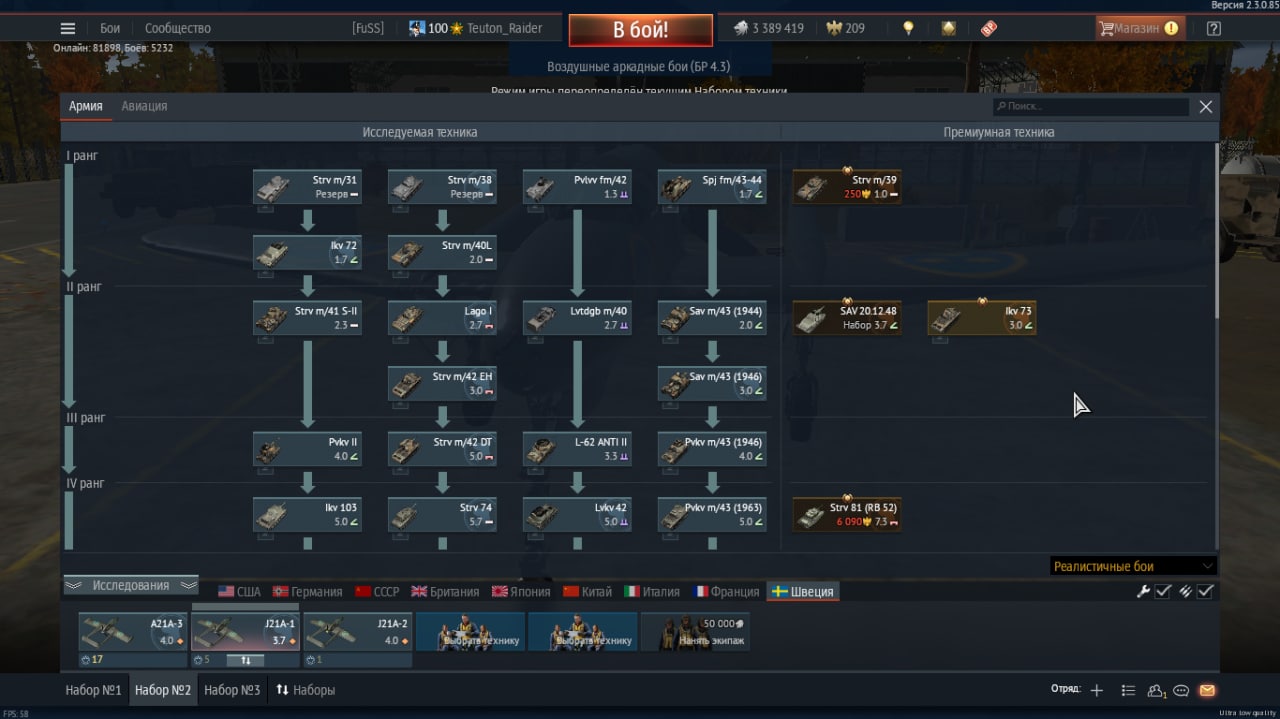Image resolution: width=1280 pixels, height=719 pixels.
Task: Open the hamburger main menu
Action: pyautogui.click(x=68, y=28)
